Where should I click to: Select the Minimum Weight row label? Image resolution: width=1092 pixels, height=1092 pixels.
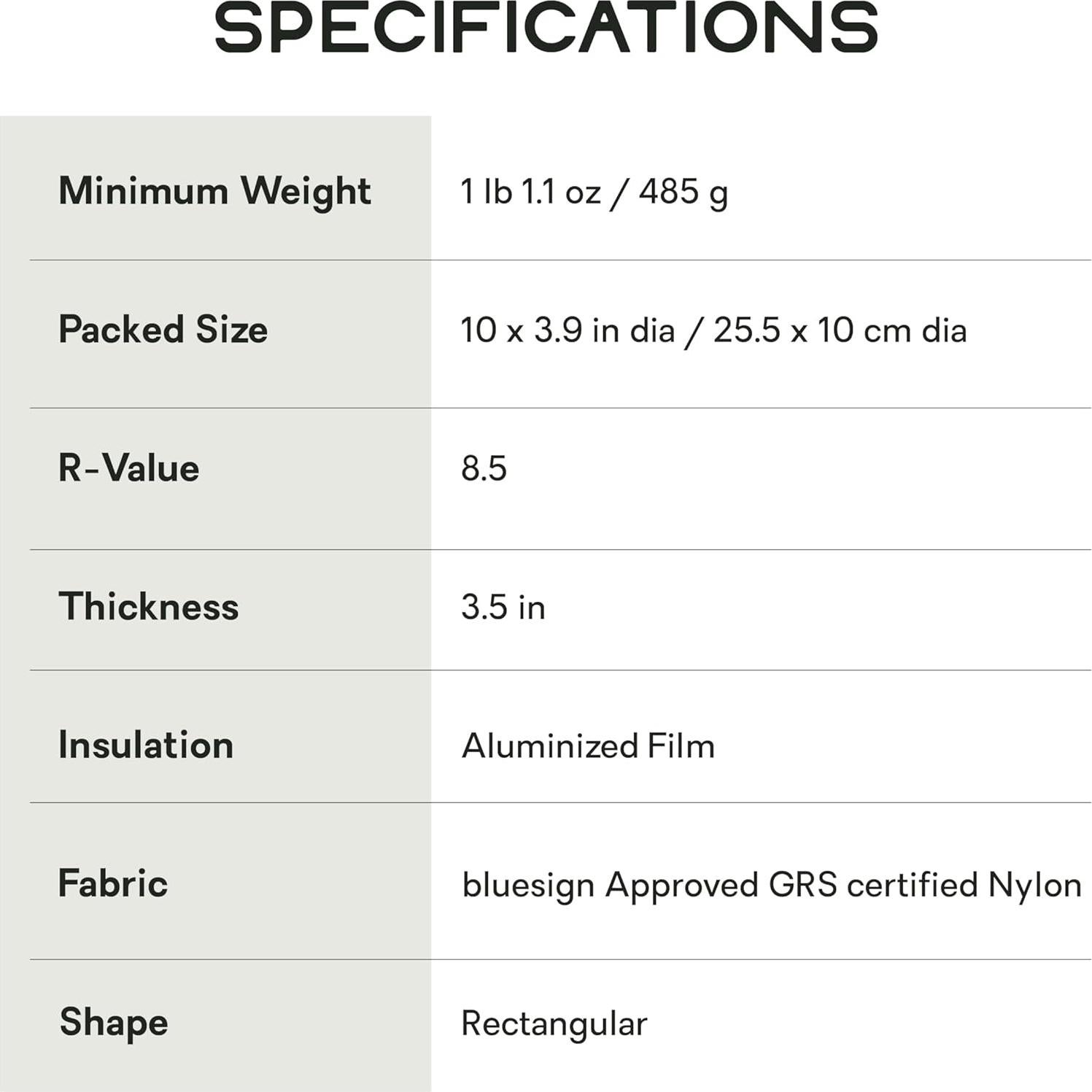214,191
